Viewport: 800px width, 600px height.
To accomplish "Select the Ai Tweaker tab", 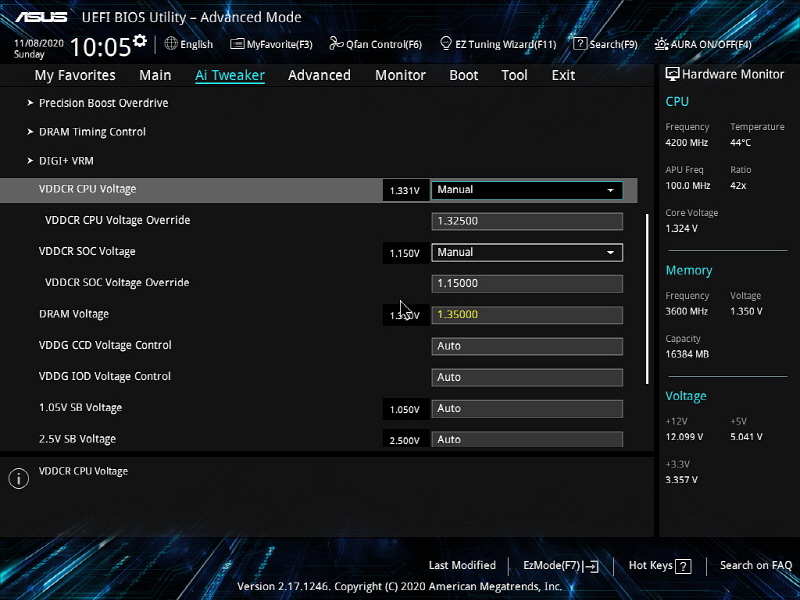I will (230, 76).
